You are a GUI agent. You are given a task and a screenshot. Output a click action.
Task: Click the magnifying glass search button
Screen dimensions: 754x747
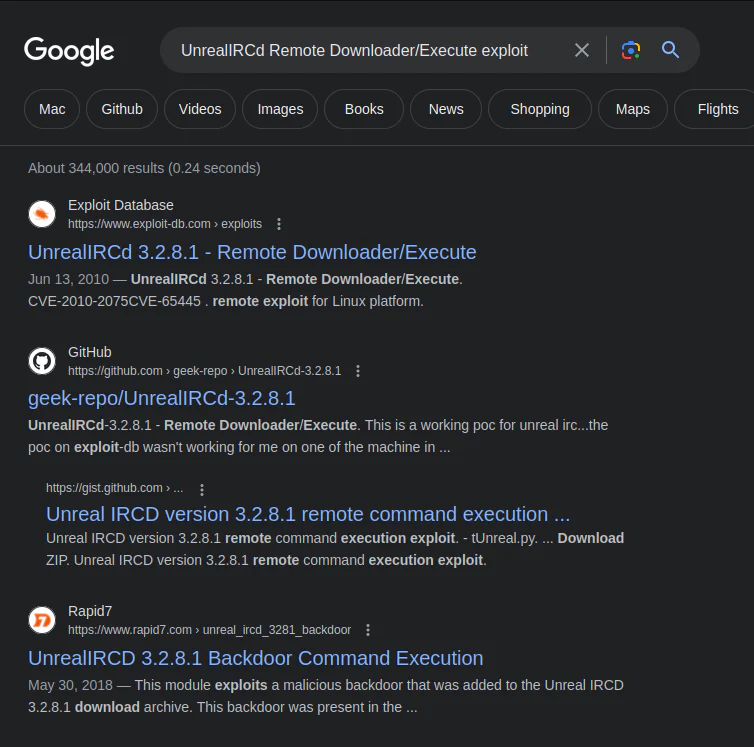tap(670, 50)
